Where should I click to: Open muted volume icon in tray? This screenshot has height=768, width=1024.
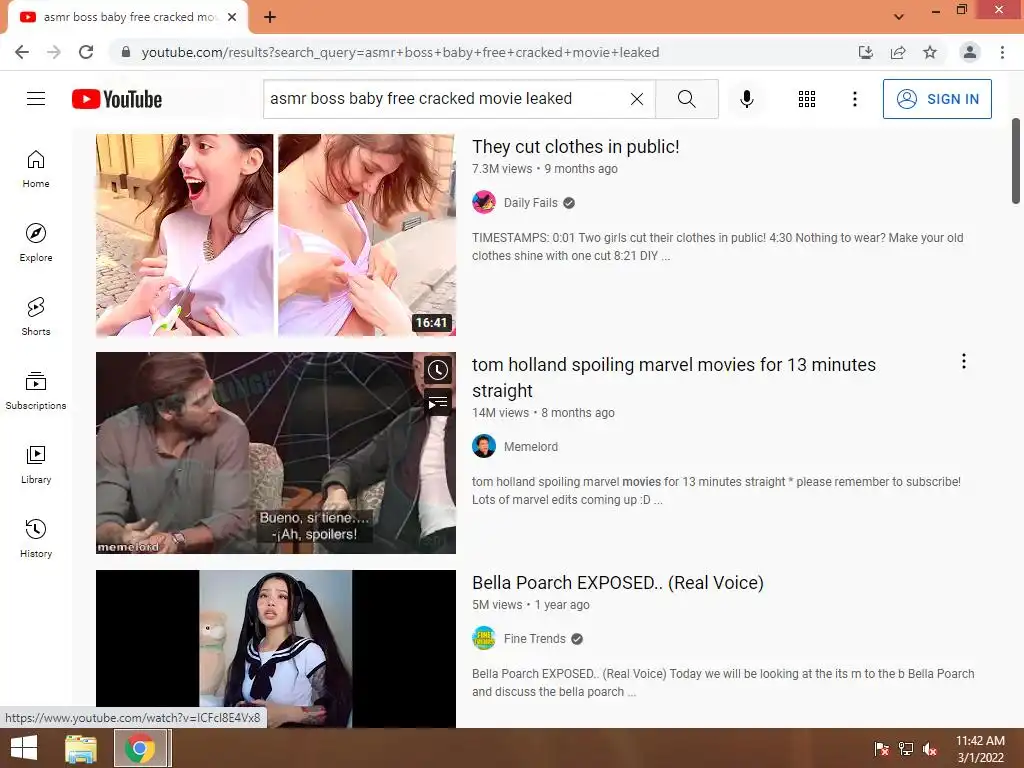point(930,749)
